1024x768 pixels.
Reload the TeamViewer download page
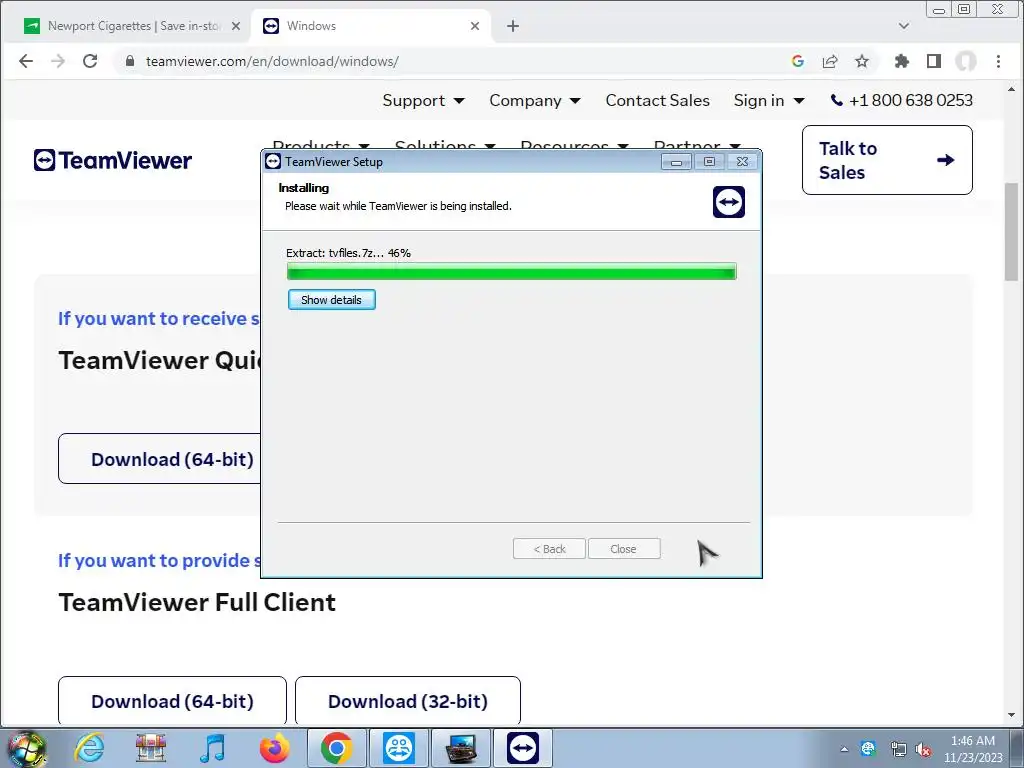pyautogui.click(x=90, y=61)
